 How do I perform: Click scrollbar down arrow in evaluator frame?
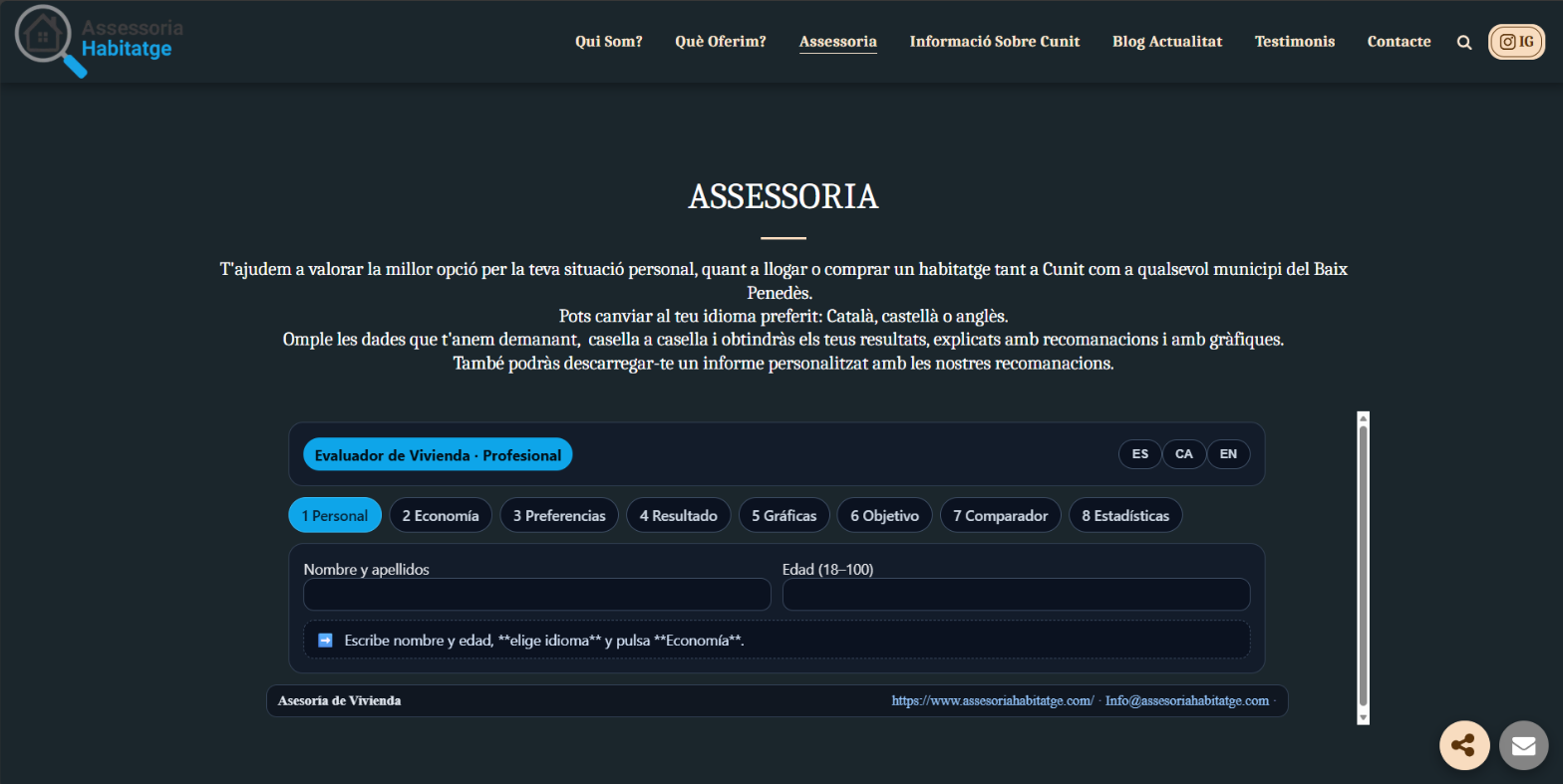click(1363, 717)
